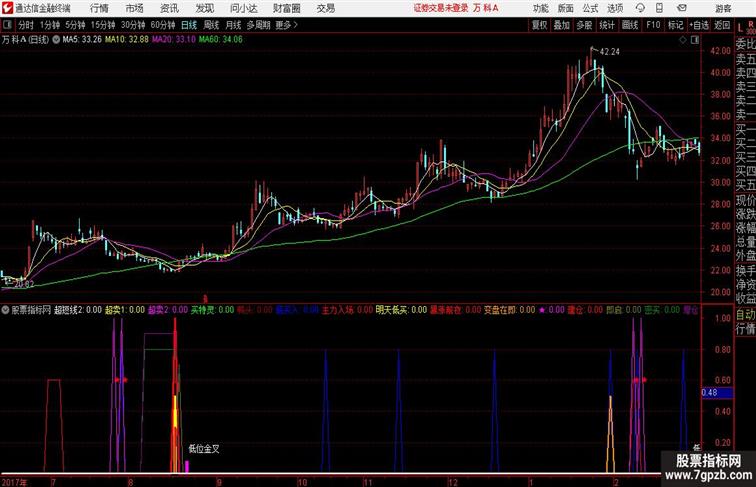Click the MA5: 33.26 indicator label
Screen dimensions: 756x487
[x=82, y=40]
